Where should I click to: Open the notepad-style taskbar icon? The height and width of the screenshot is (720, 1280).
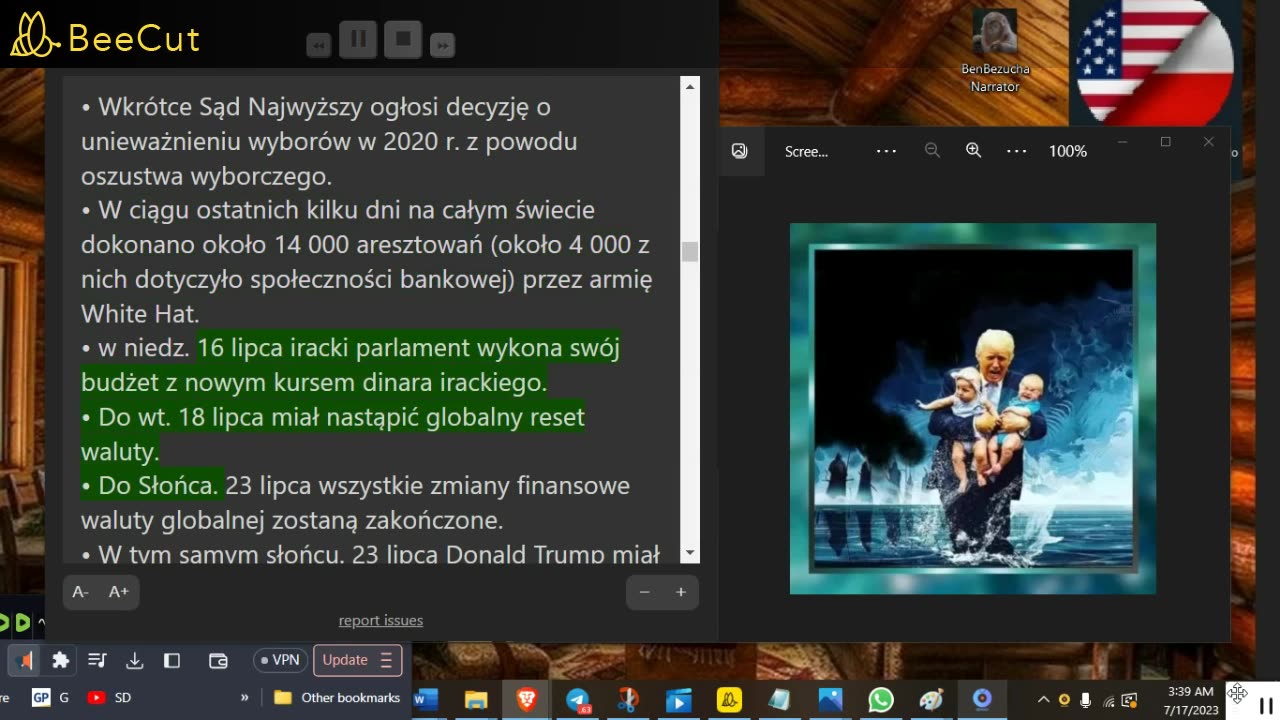point(779,700)
